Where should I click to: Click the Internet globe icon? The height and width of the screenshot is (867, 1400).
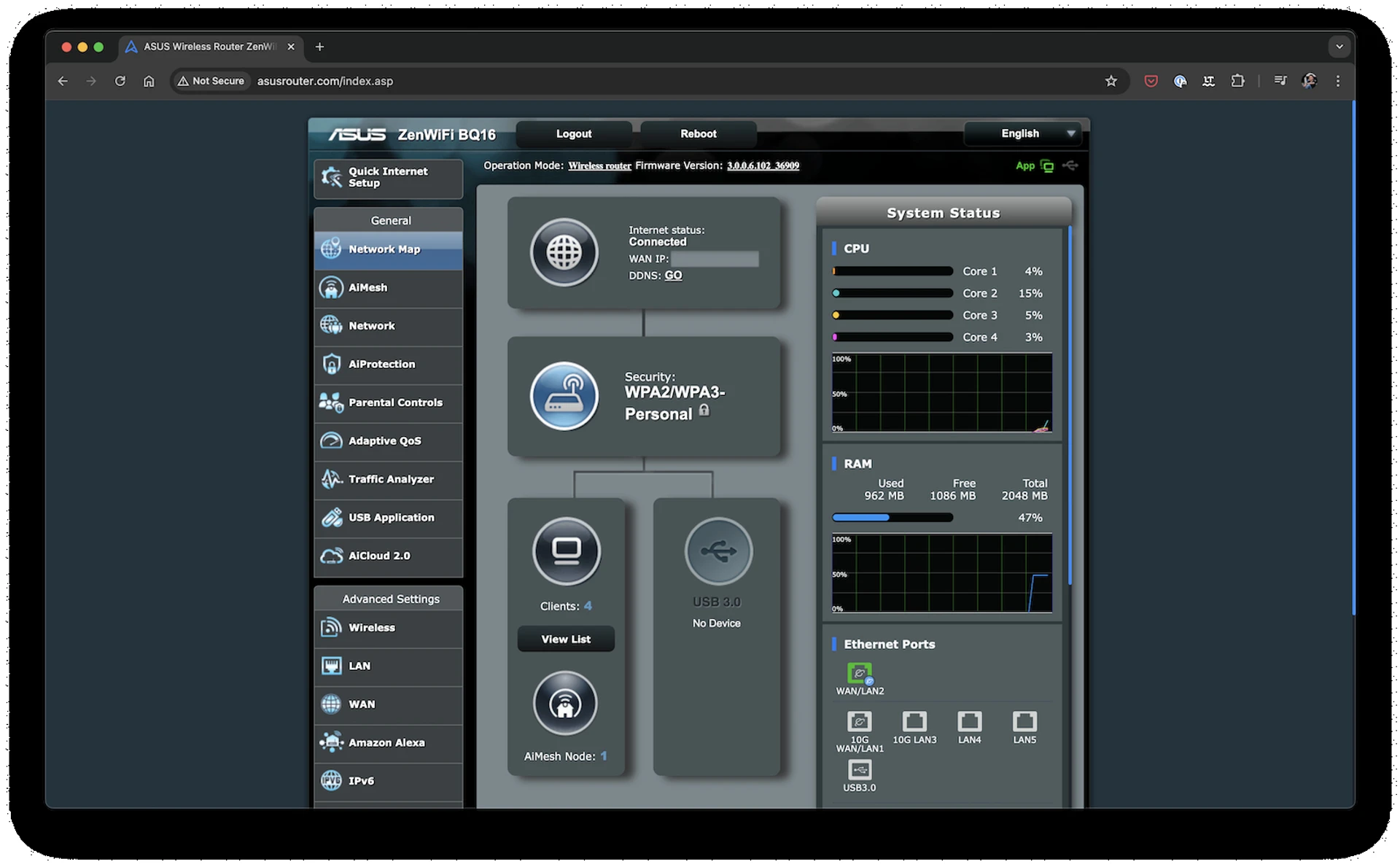point(564,253)
